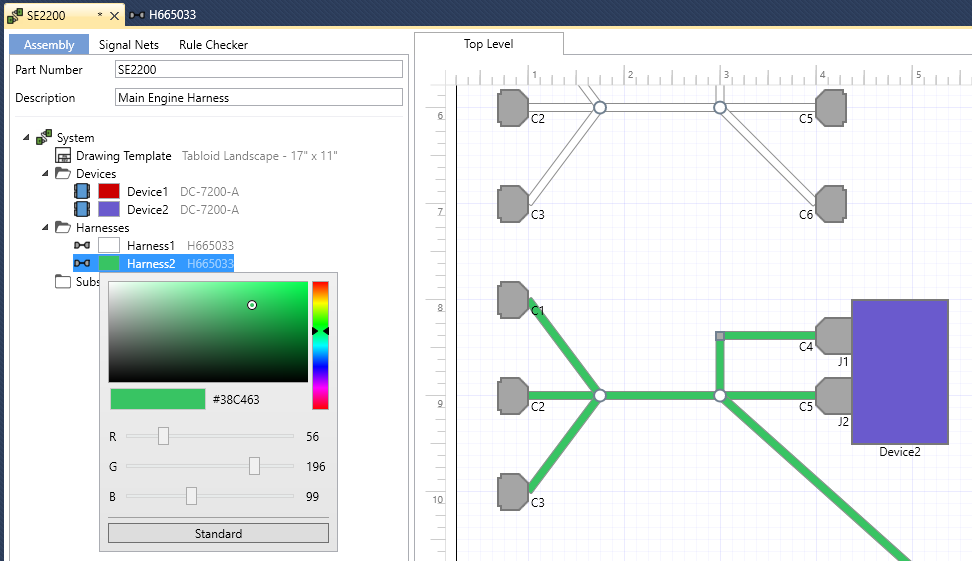
Task: Click the B channel slider thumb
Action: click(192, 496)
